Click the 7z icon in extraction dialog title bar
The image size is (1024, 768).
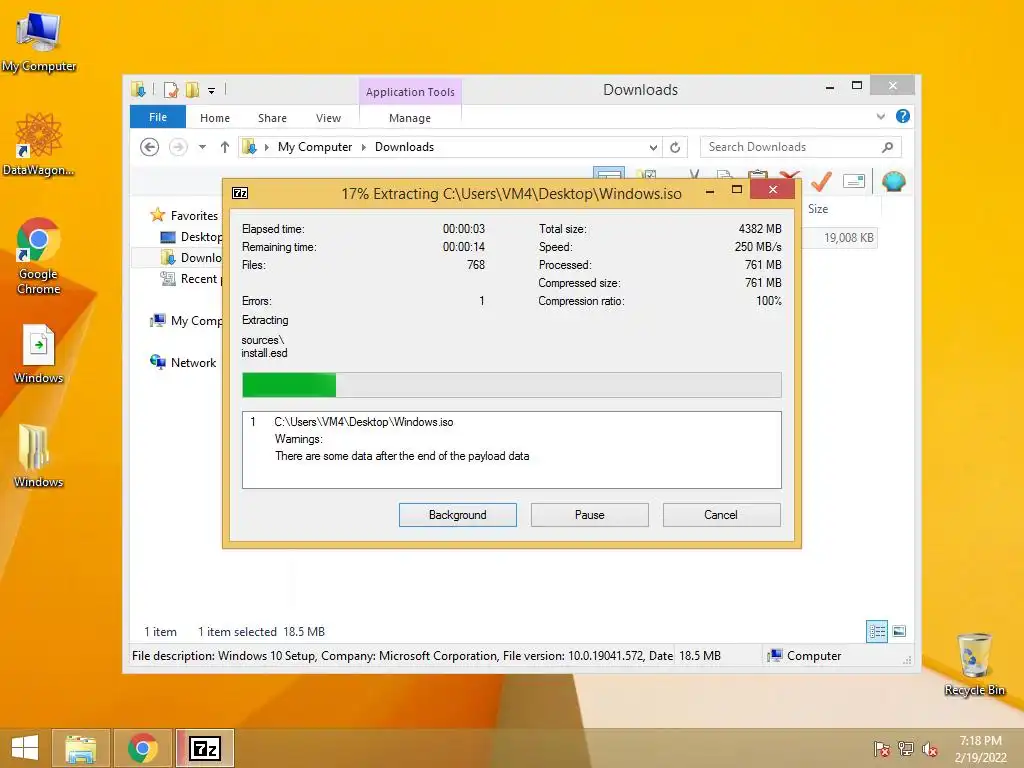point(240,193)
